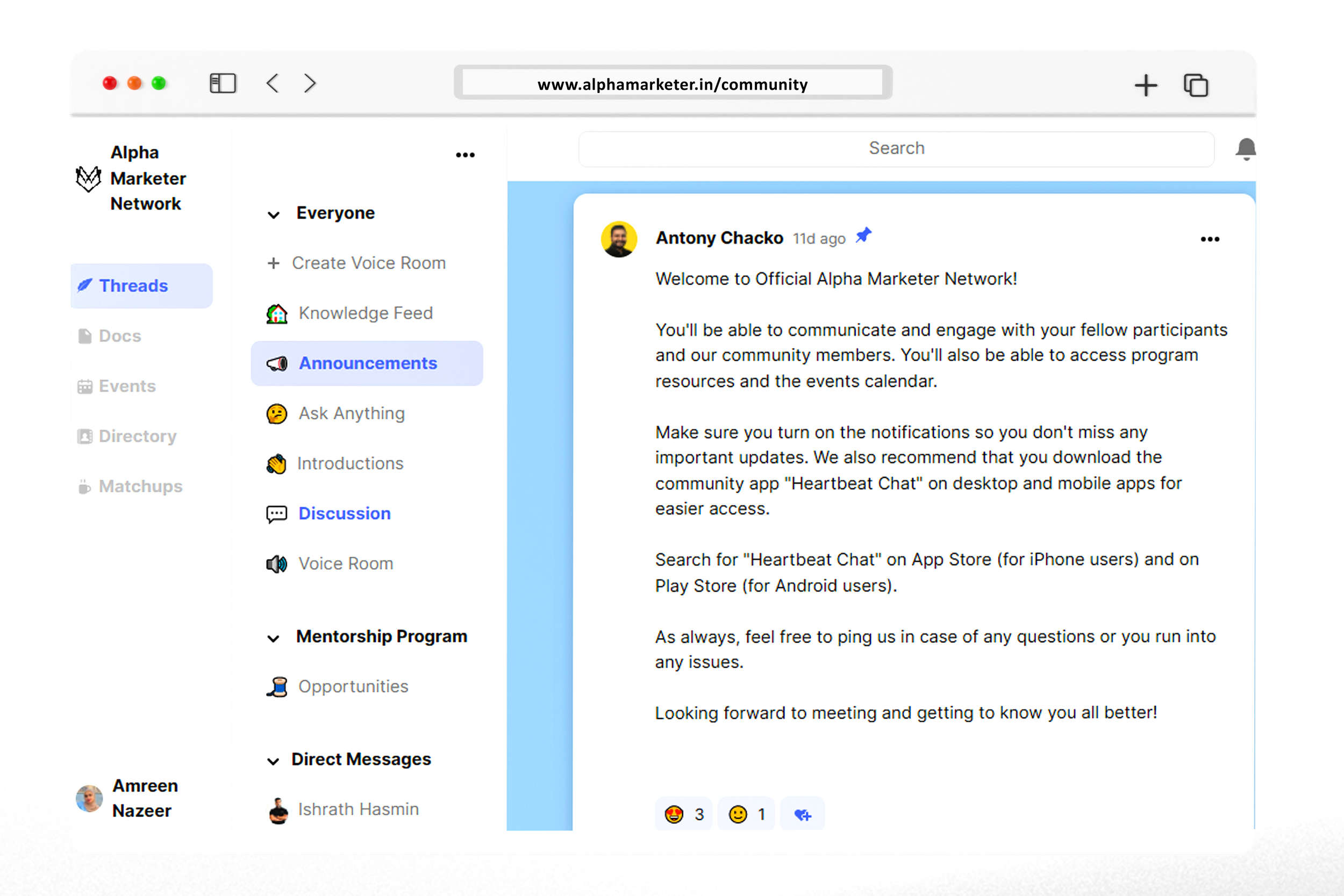This screenshot has height=896, width=1344.
Task: Click the add reaction icon
Action: 802,814
